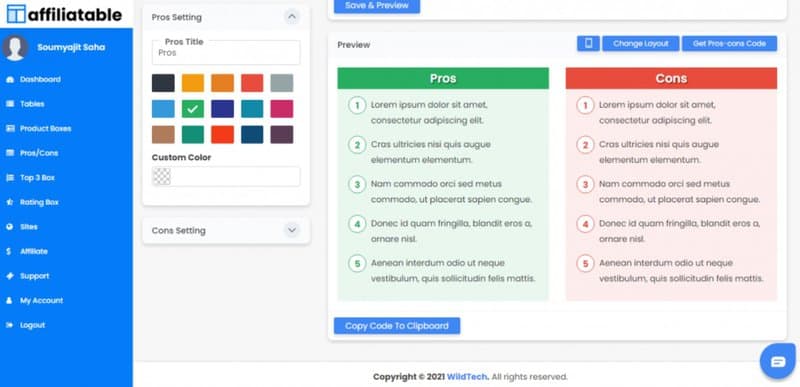Click Copy Code To Clipboard button
The width and height of the screenshot is (800, 387).
coord(397,326)
